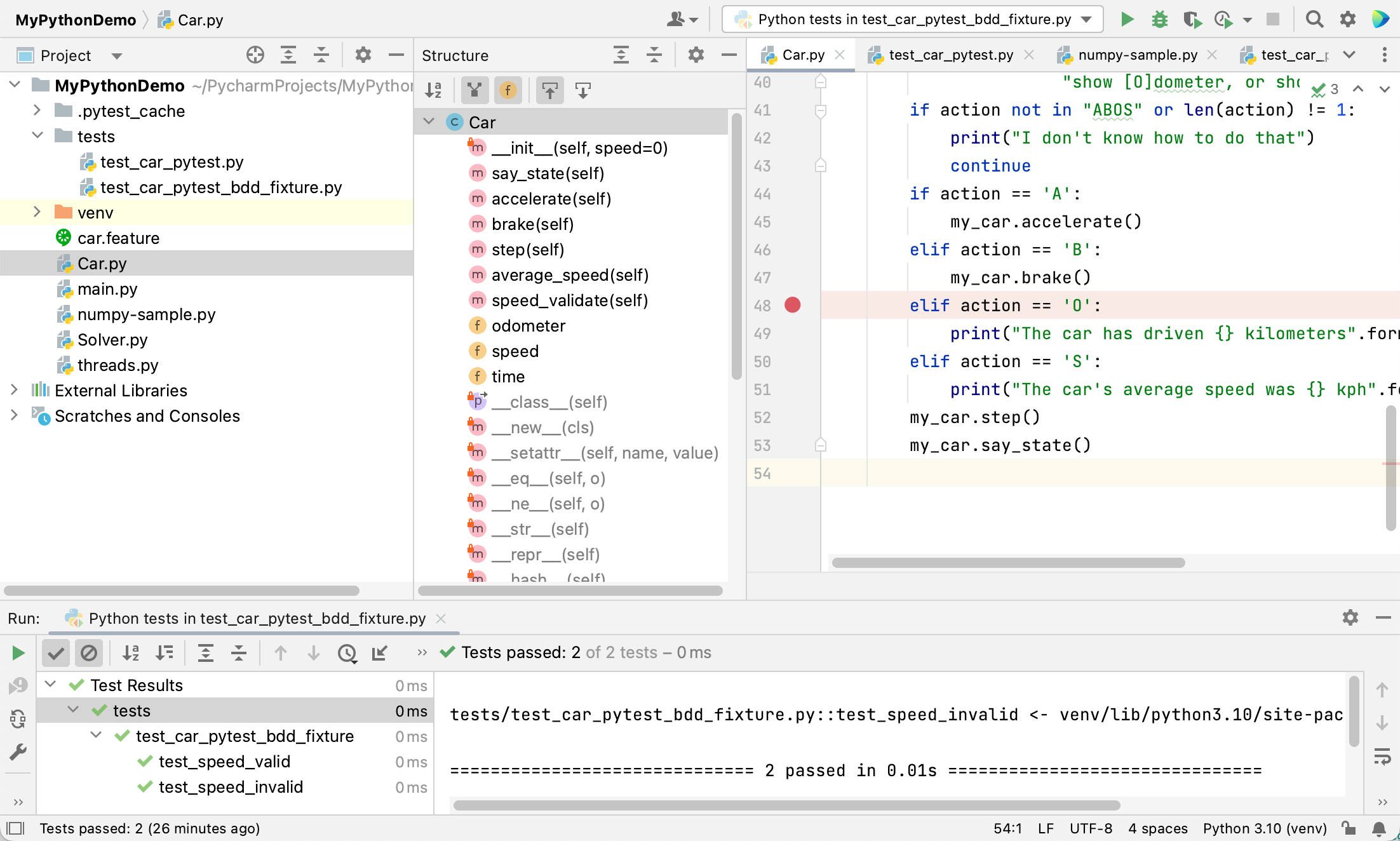Collapse the Car class node
1400x841 pixels.
click(429, 122)
